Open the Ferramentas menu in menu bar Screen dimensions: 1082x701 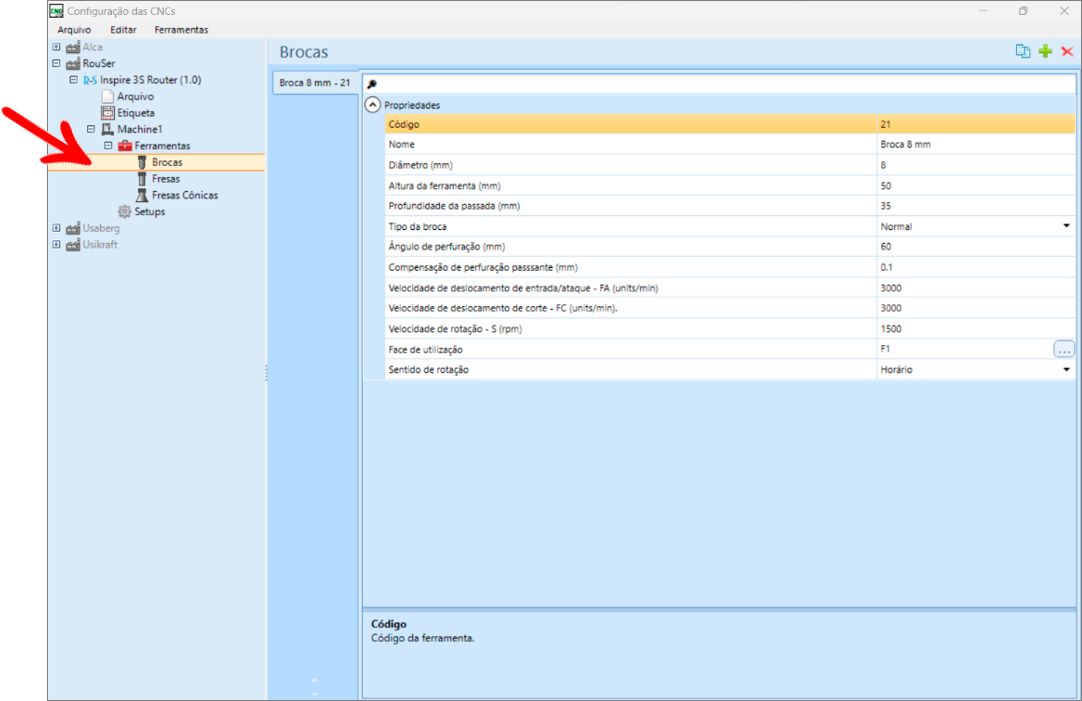coord(181,30)
